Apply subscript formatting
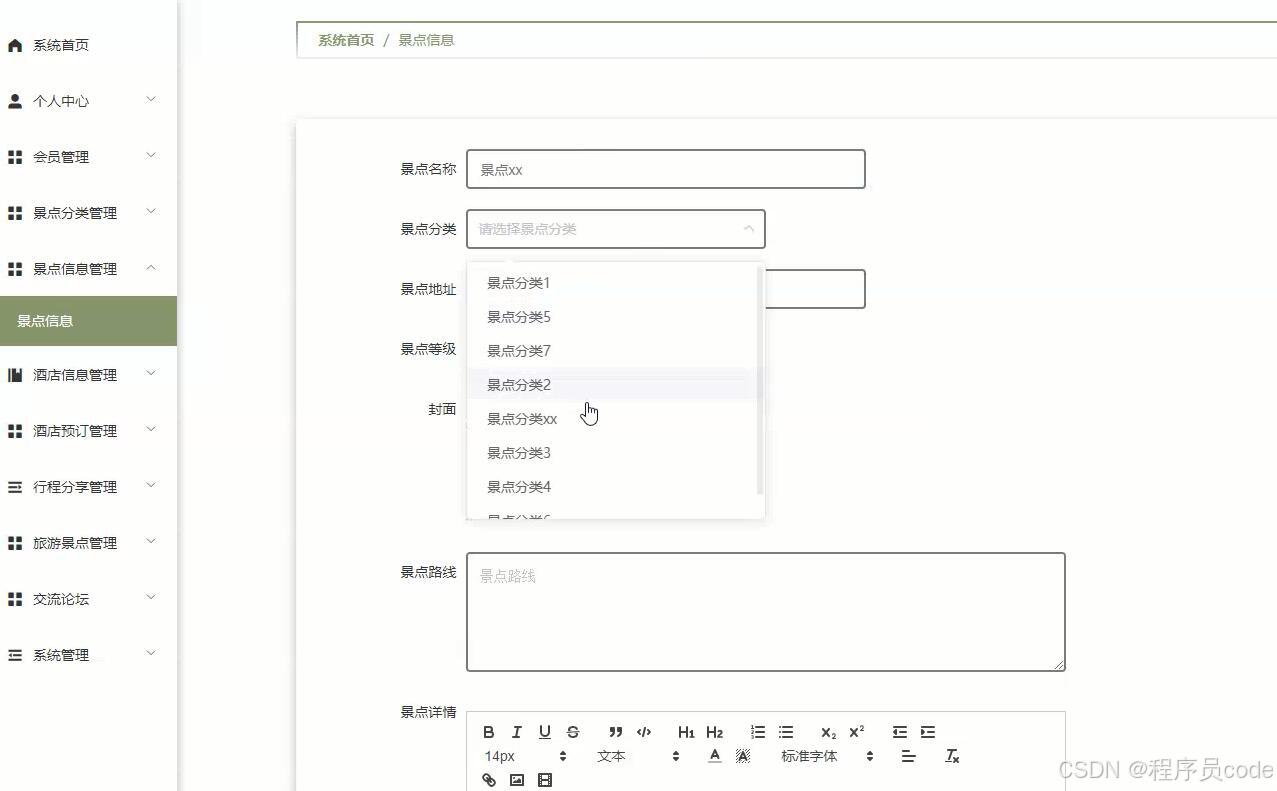The image size is (1277, 791). click(828, 732)
